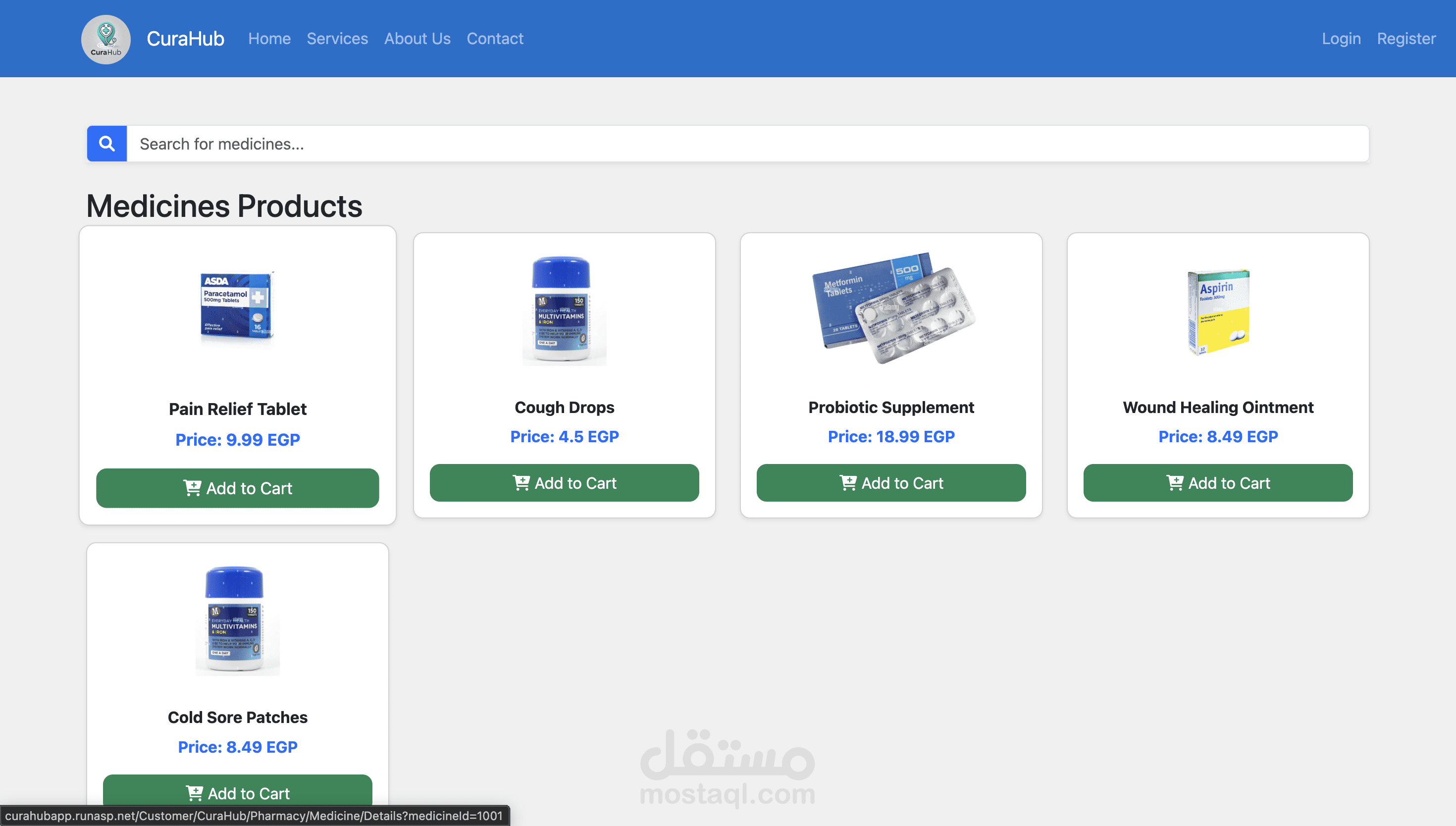The image size is (1456, 826).
Task: Click the Login link
Action: tap(1341, 39)
